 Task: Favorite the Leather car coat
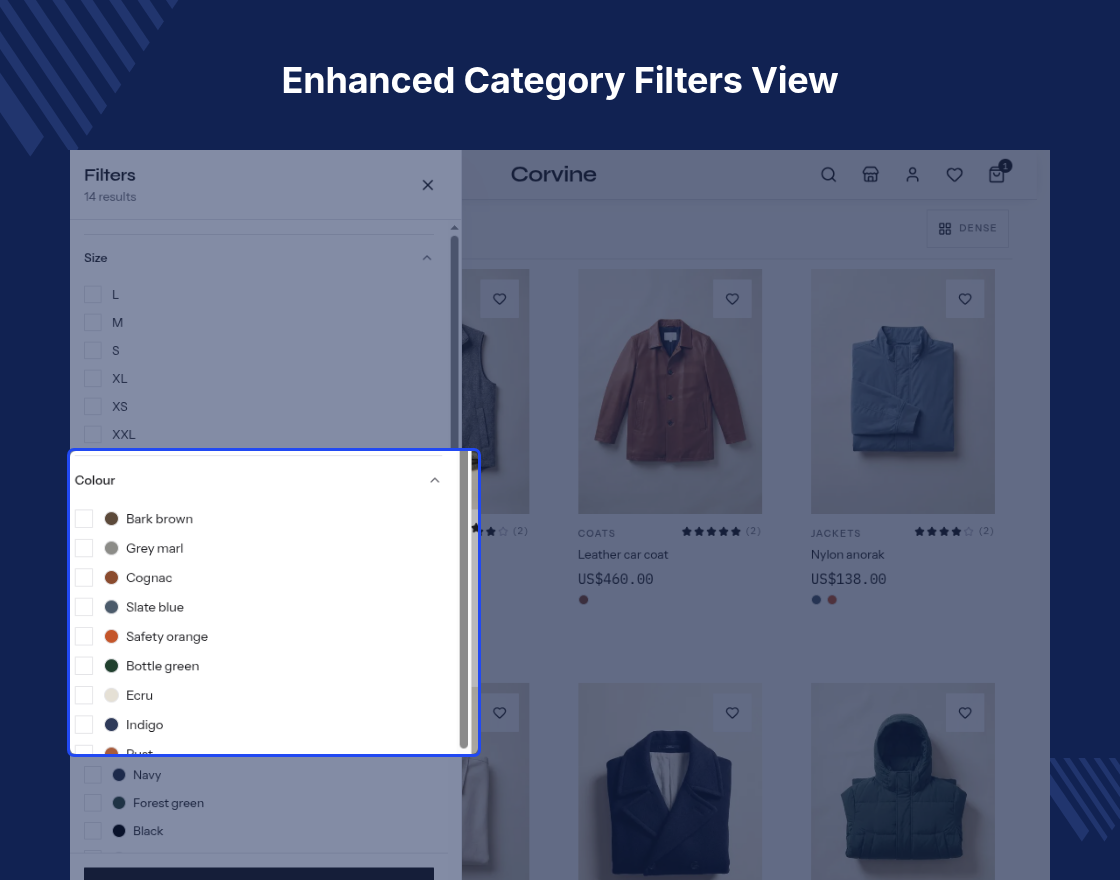732,299
